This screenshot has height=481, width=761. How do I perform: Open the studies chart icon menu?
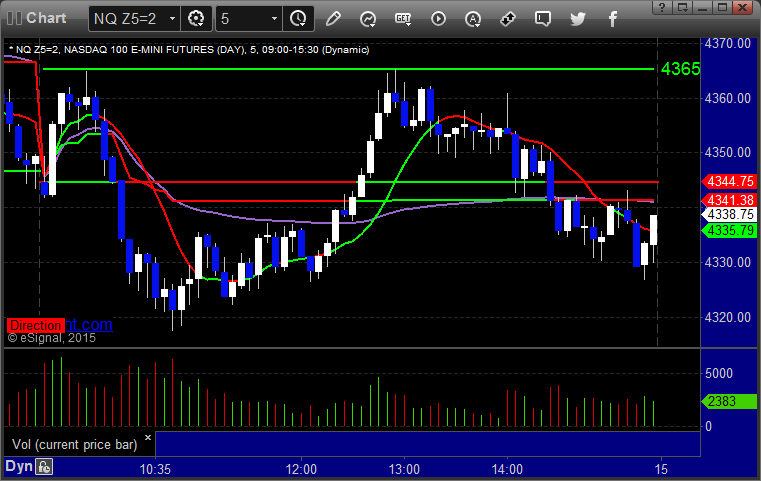coord(368,19)
